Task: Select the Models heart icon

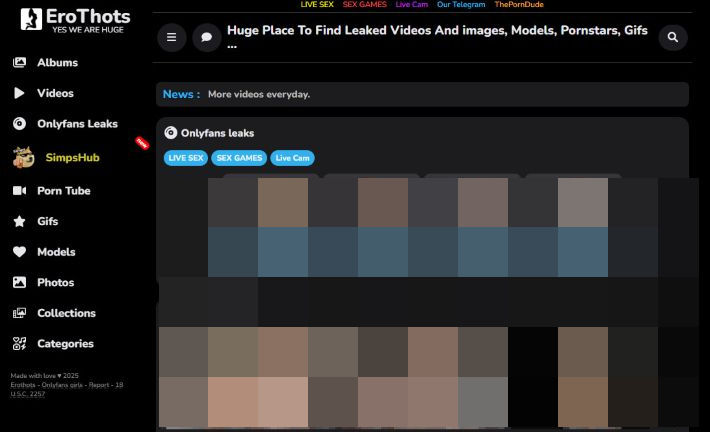Action: coord(19,252)
